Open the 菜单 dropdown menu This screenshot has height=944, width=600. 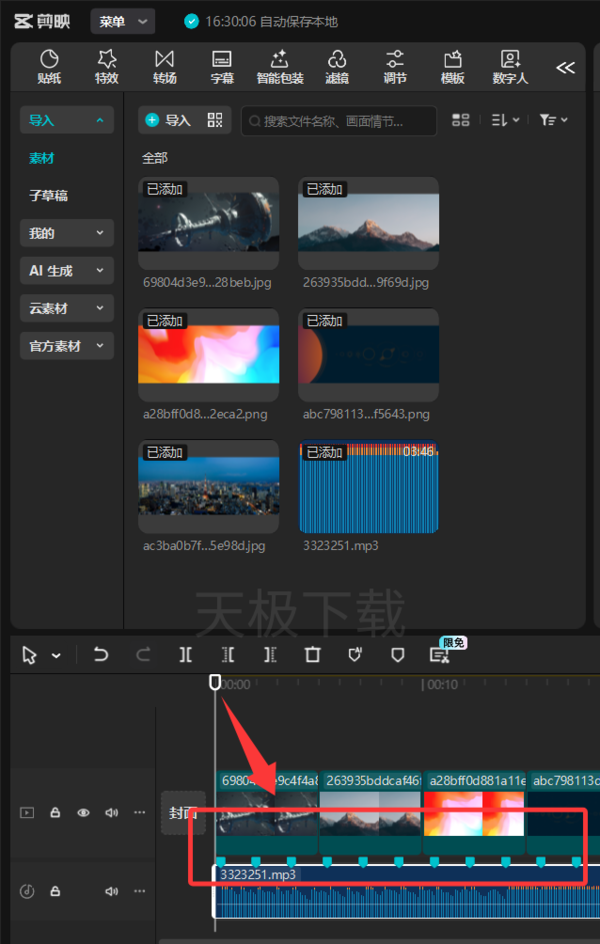tap(123, 22)
